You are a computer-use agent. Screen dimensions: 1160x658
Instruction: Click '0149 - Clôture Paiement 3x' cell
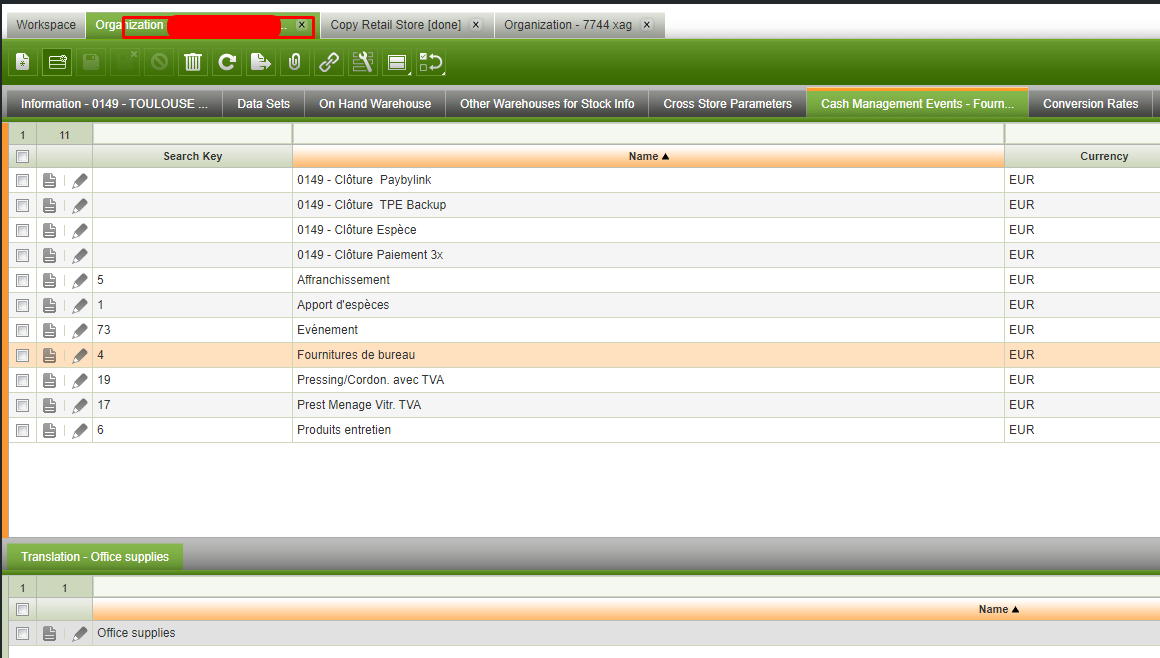tap(648, 255)
